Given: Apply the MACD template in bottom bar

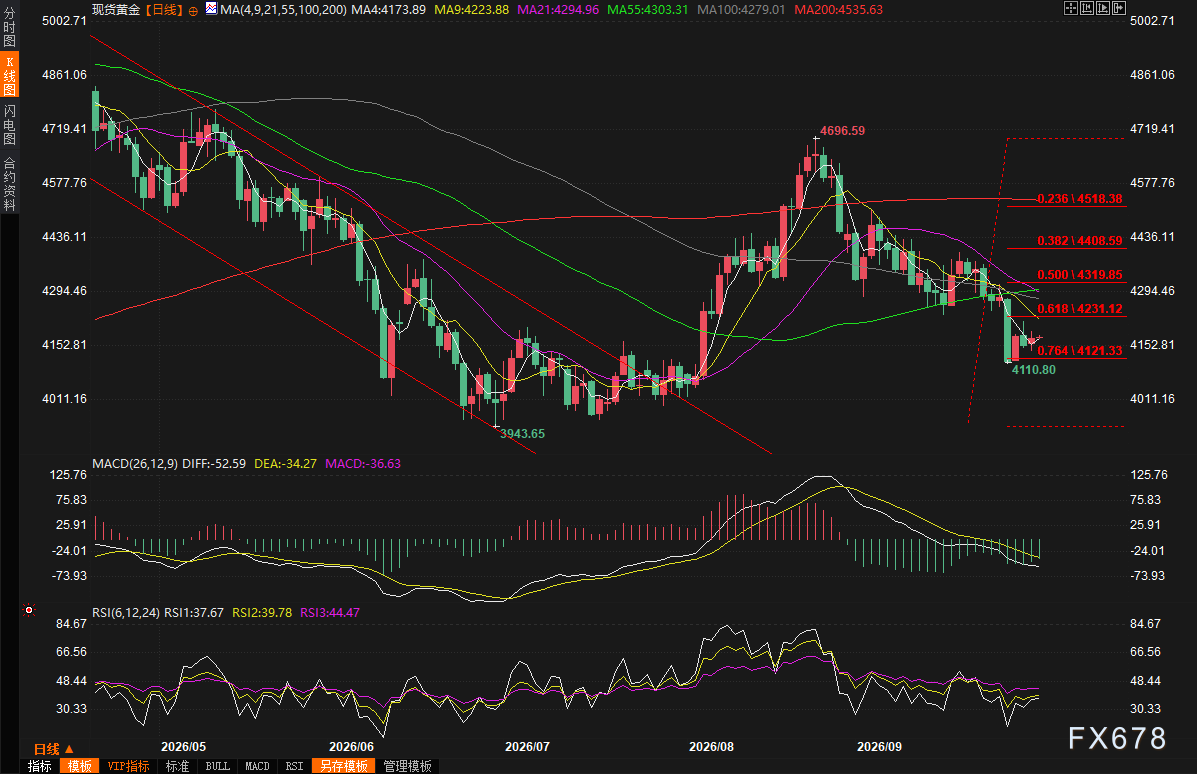Looking at the screenshot, I should (x=257, y=766).
